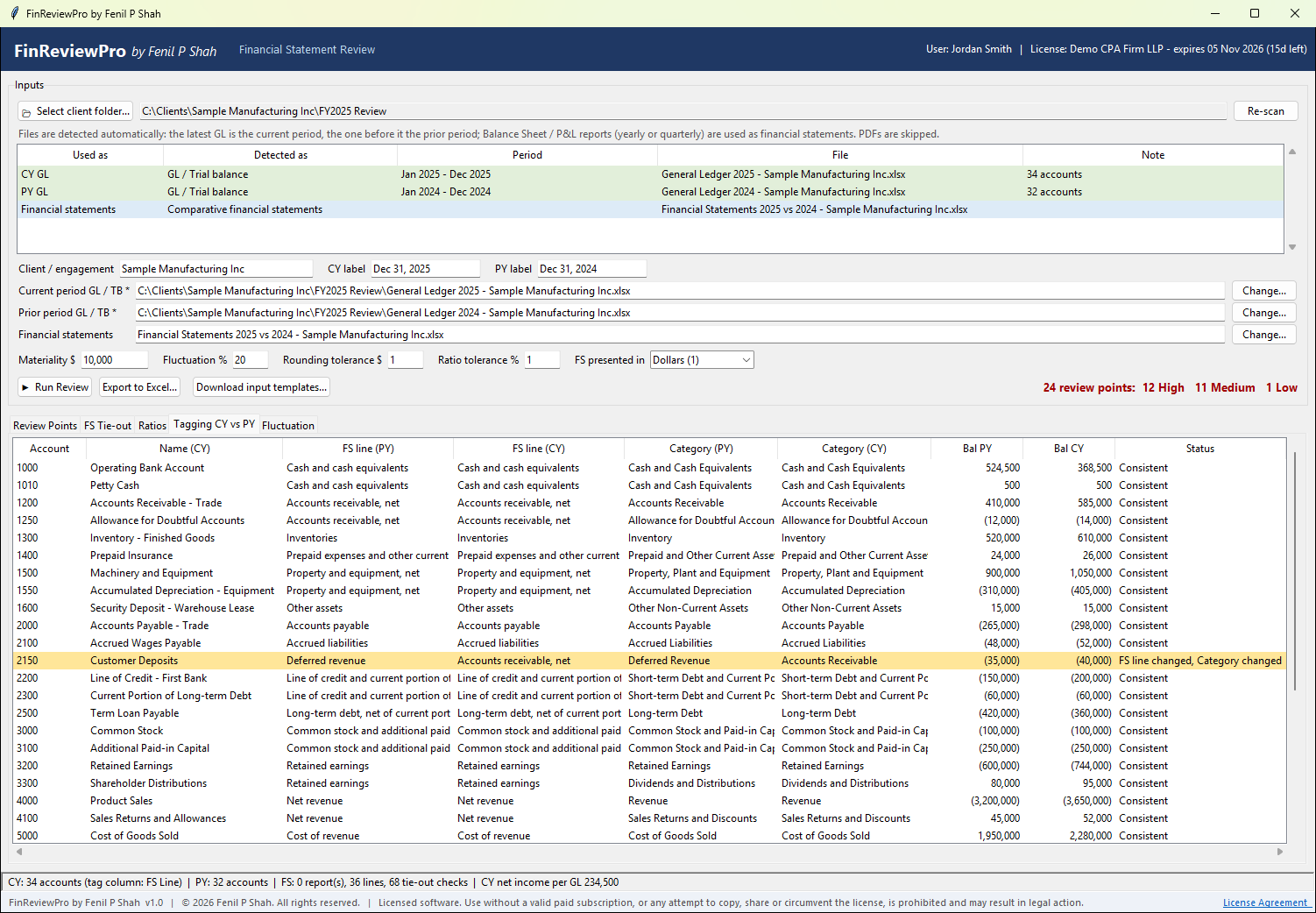Focus the Fluctuation % field
This screenshot has height=913, width=1316.
pyautogui.click(x=250, y=360)
